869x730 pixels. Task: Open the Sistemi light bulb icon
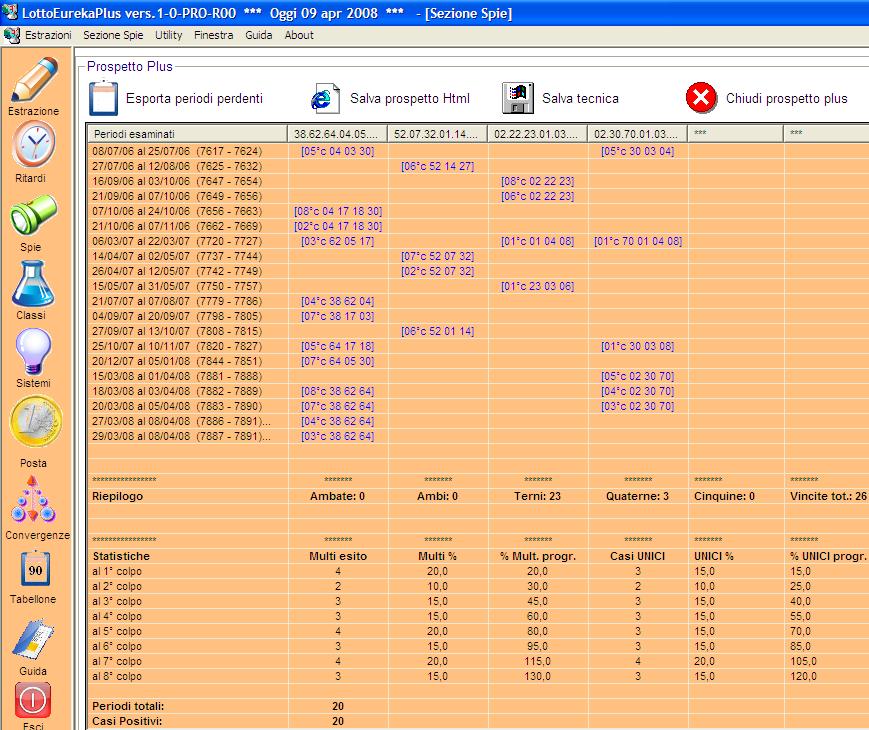(x=33, y=352)
